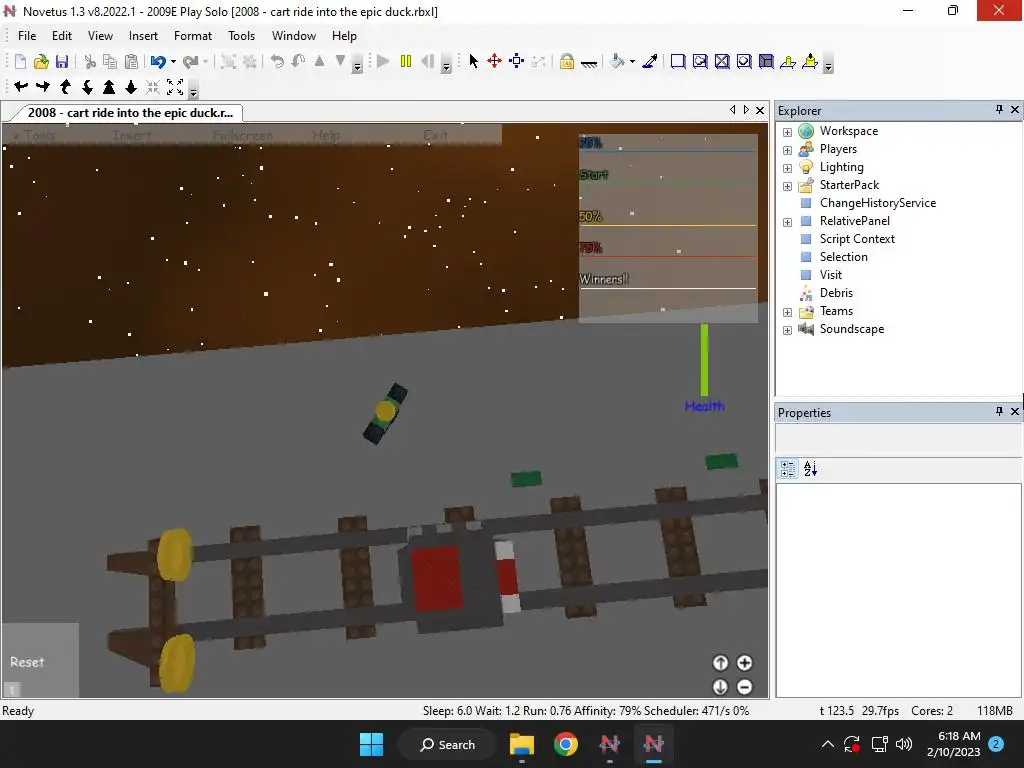Expand the RelativePanel tree node
Image resolution: width=1024 pixels, height=768 pixels.
point(788,222)
